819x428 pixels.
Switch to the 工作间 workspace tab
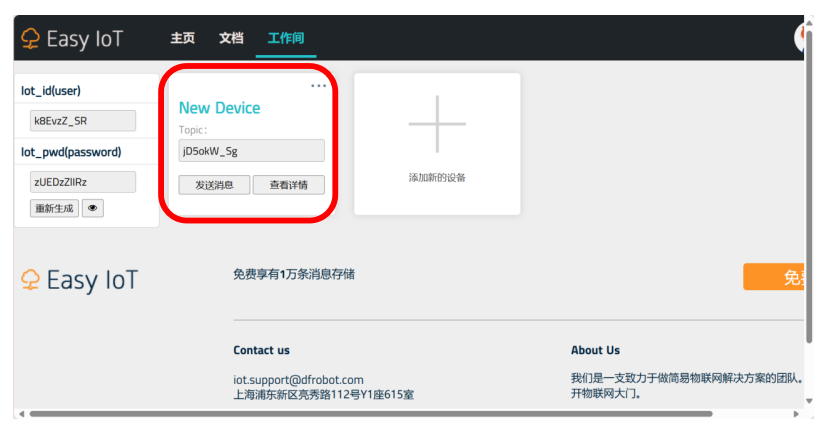286,38
